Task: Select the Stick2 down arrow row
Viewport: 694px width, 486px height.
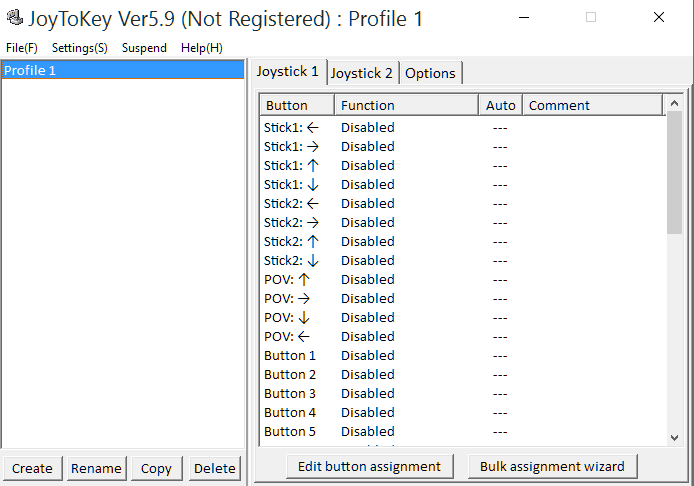Action: (x=463, y=261)
